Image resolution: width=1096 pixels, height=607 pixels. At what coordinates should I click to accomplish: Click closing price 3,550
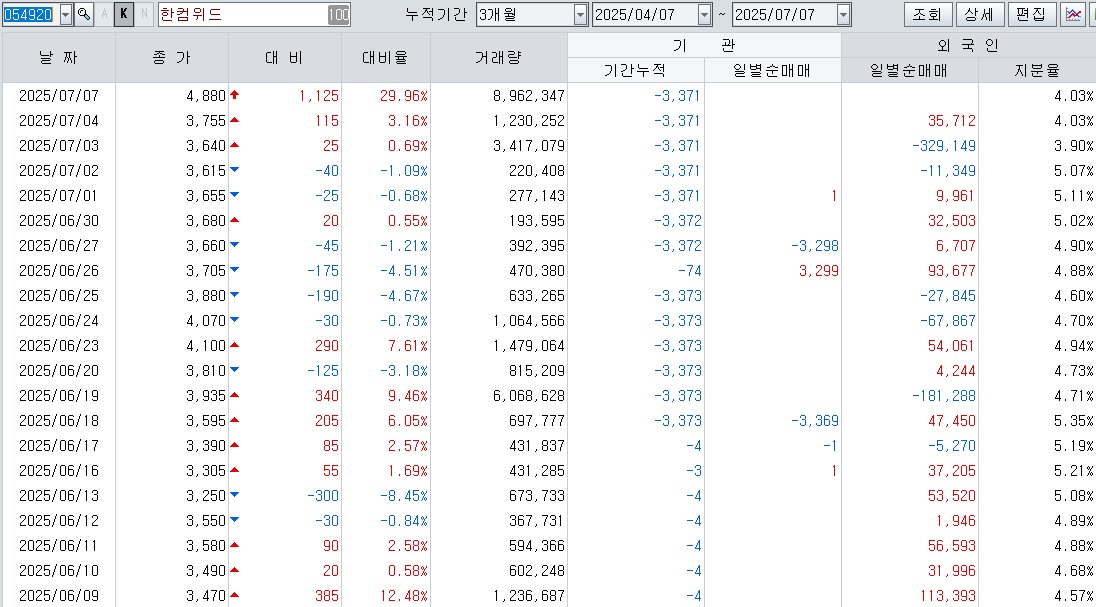[206, 521]
